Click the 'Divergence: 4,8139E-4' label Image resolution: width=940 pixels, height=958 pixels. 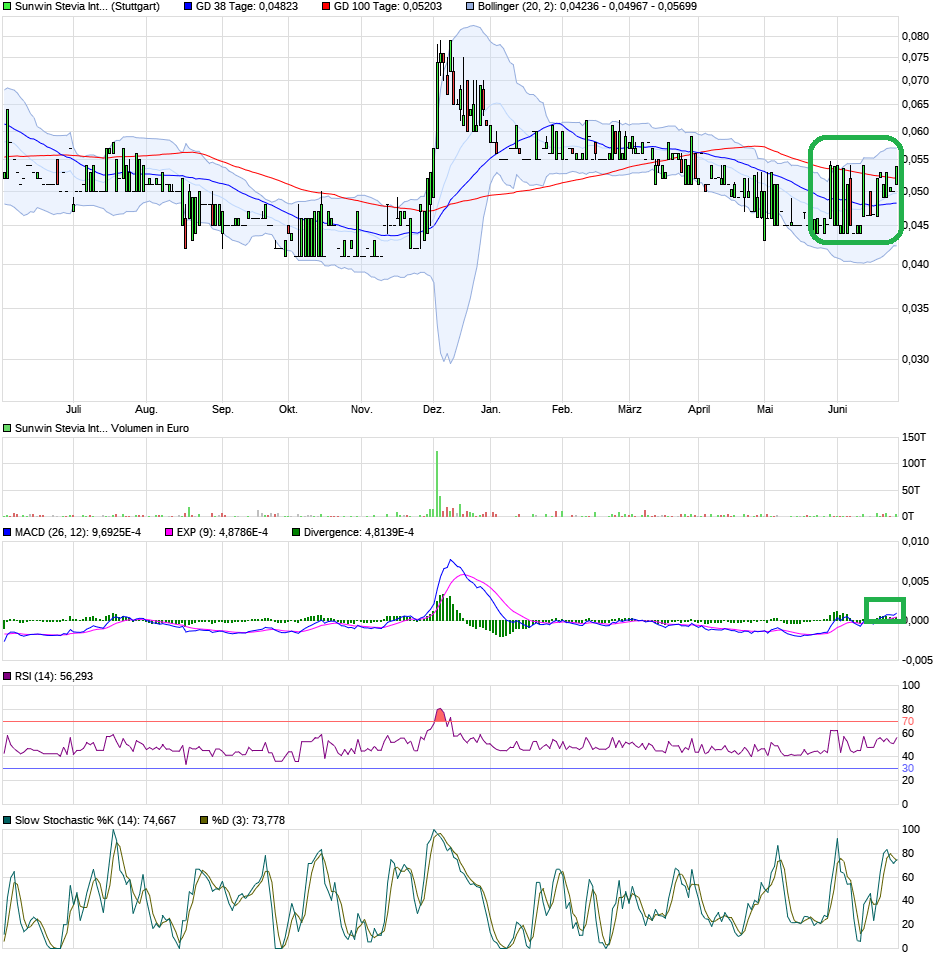[x=359, y=533]
